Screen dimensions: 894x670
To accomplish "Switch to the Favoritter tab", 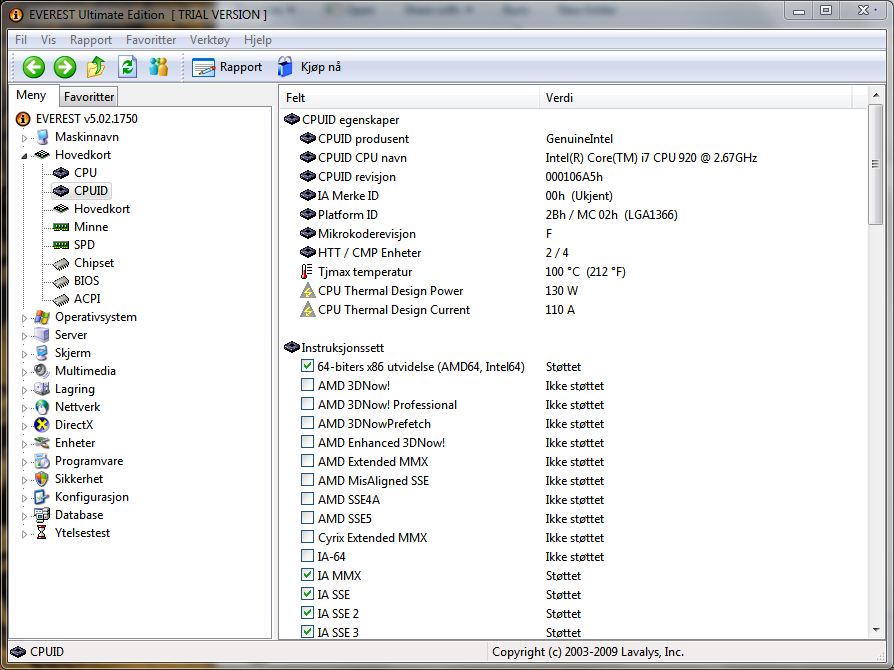I will [89, 97].
